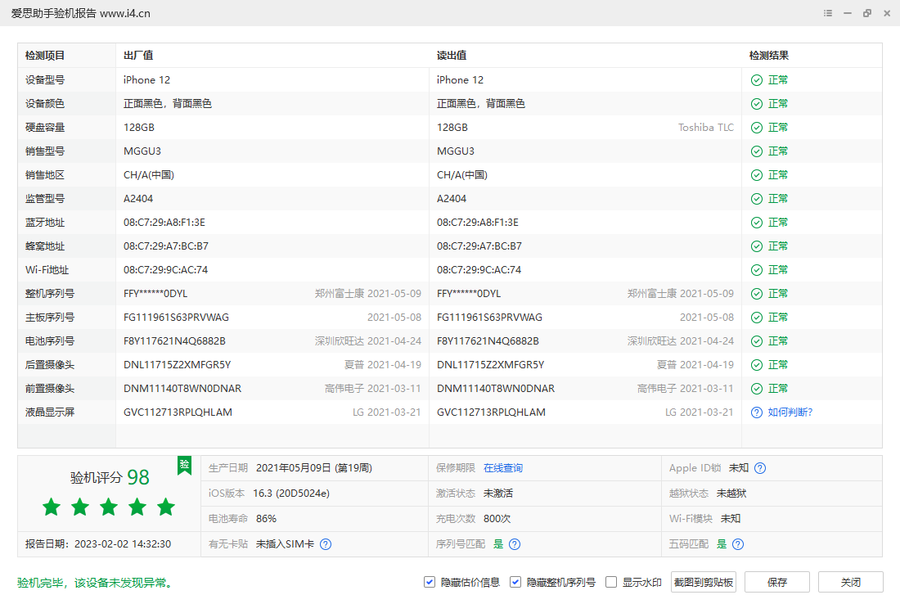Select the Toshiba TLC label
Image resolution: width=900 pixels, height=613 pixels.
pos(706,127)
